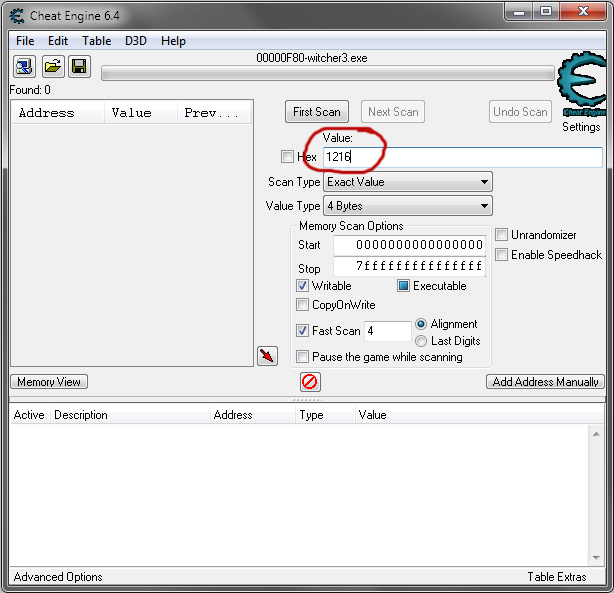The image size is (614, 593).
Task: Toggle the Executable checkbox
Action: point(403,286)
